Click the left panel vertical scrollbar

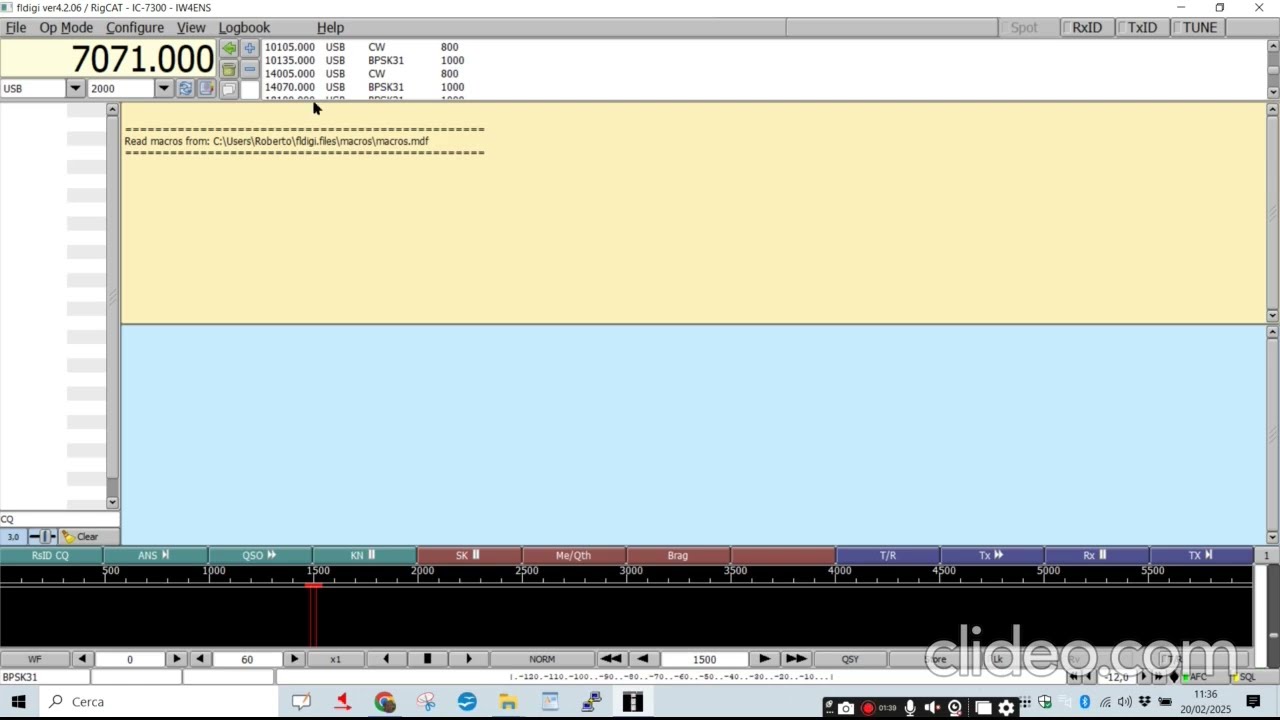[112, 306]
